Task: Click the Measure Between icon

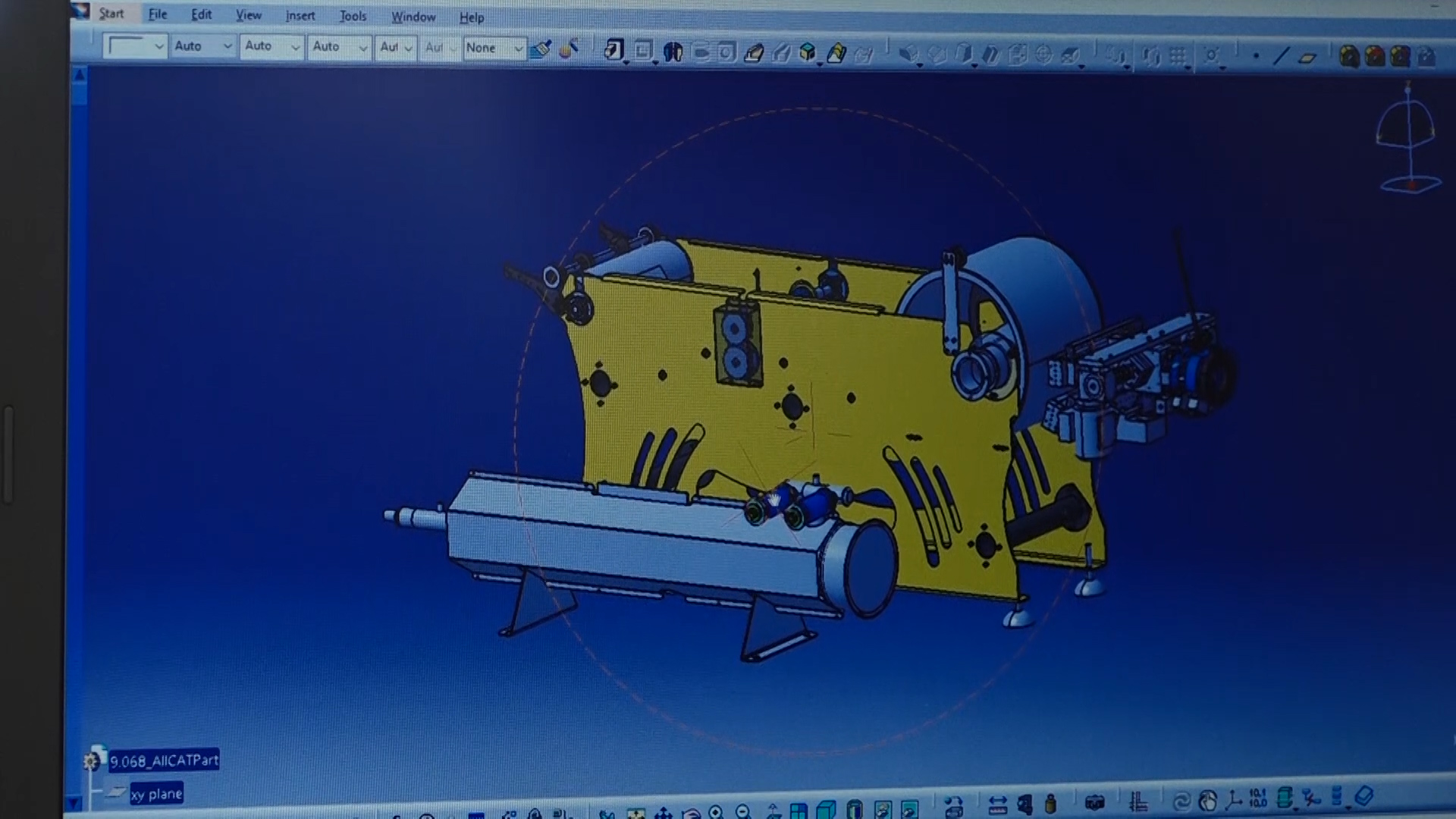Action: 996,805
